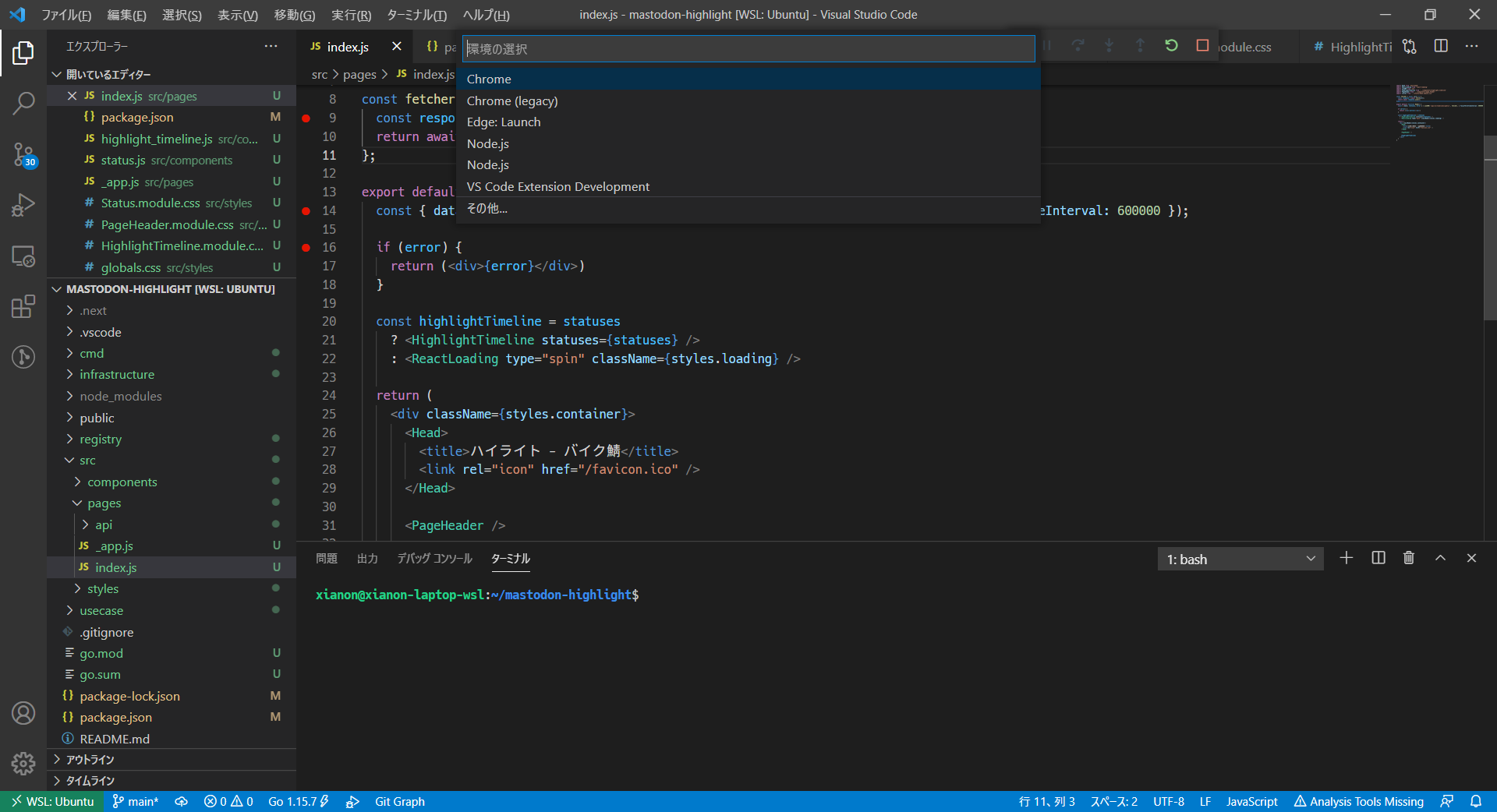Select Chrome environment option
This screenshot has width=1497, height=812.
(x=748, y=79)
